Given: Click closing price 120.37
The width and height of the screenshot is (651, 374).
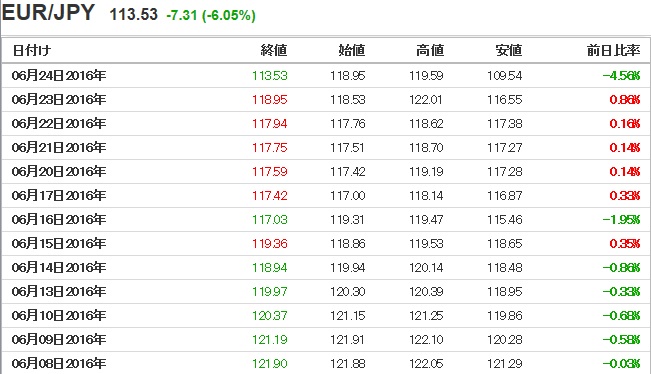Looking at the screenshot, I should [x=270, y=316].
